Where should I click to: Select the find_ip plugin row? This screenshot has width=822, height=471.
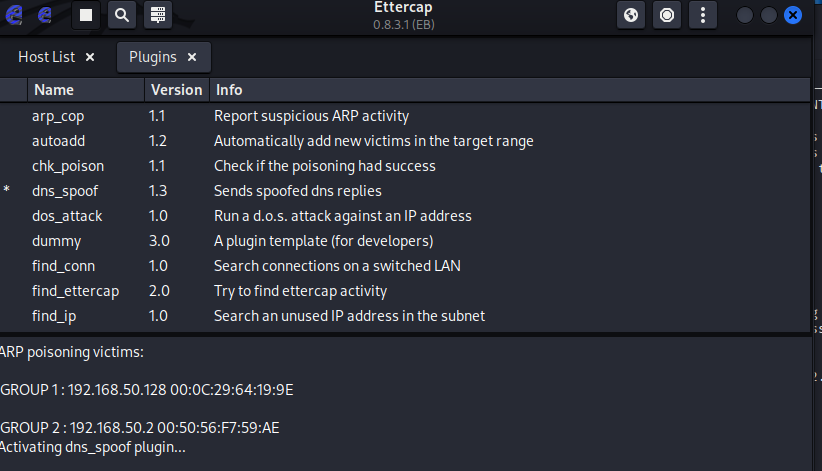coord(53,316)
